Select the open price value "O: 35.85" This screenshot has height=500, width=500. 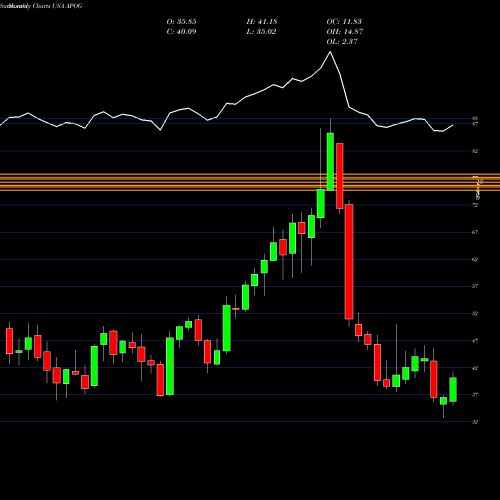tap(181, 22)
